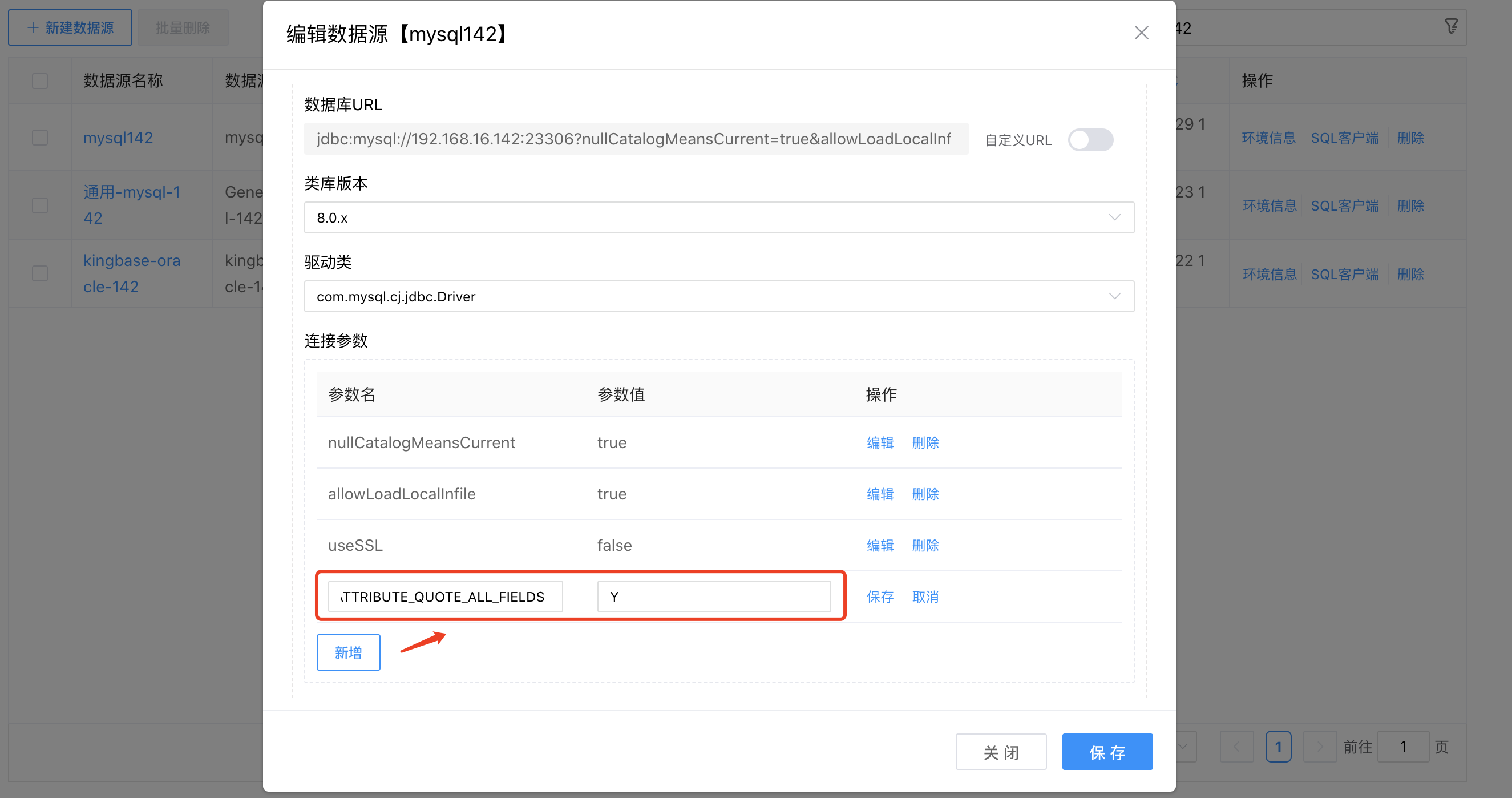
Task: Select page number 1 in pagination
Action: click(x=1278, y=746)
